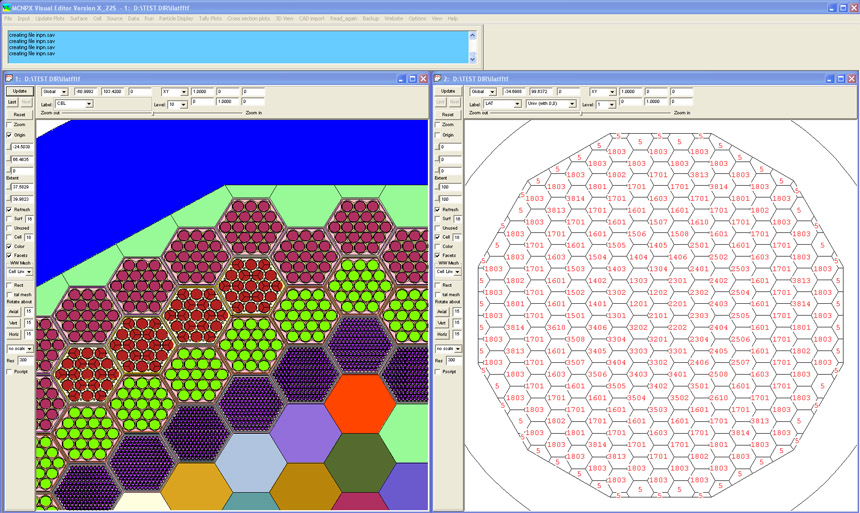860x513 pixels.
Task: Enable Pscript checkbox in window 1
Action: click(9, 371)
